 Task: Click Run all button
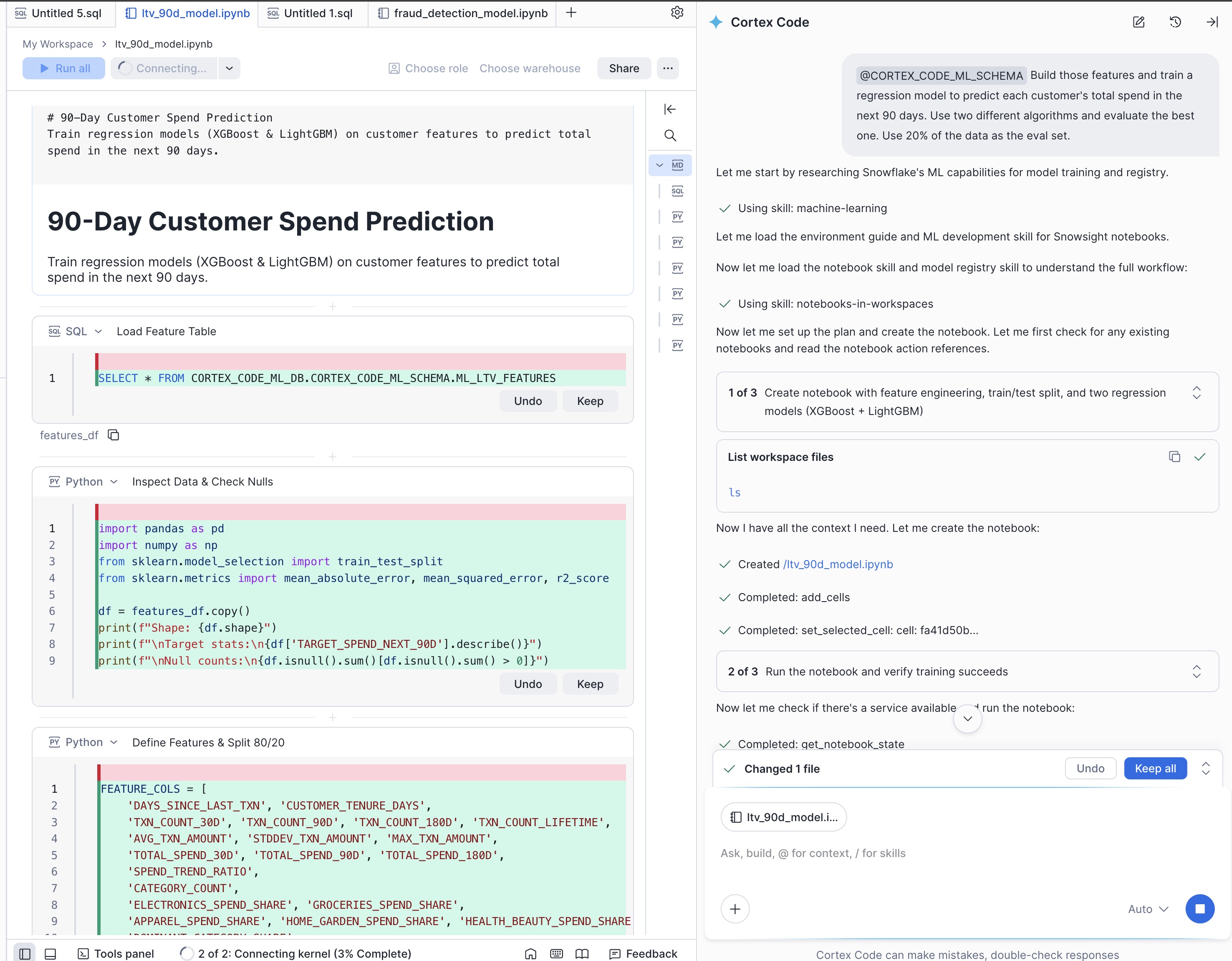pos(64,68)
